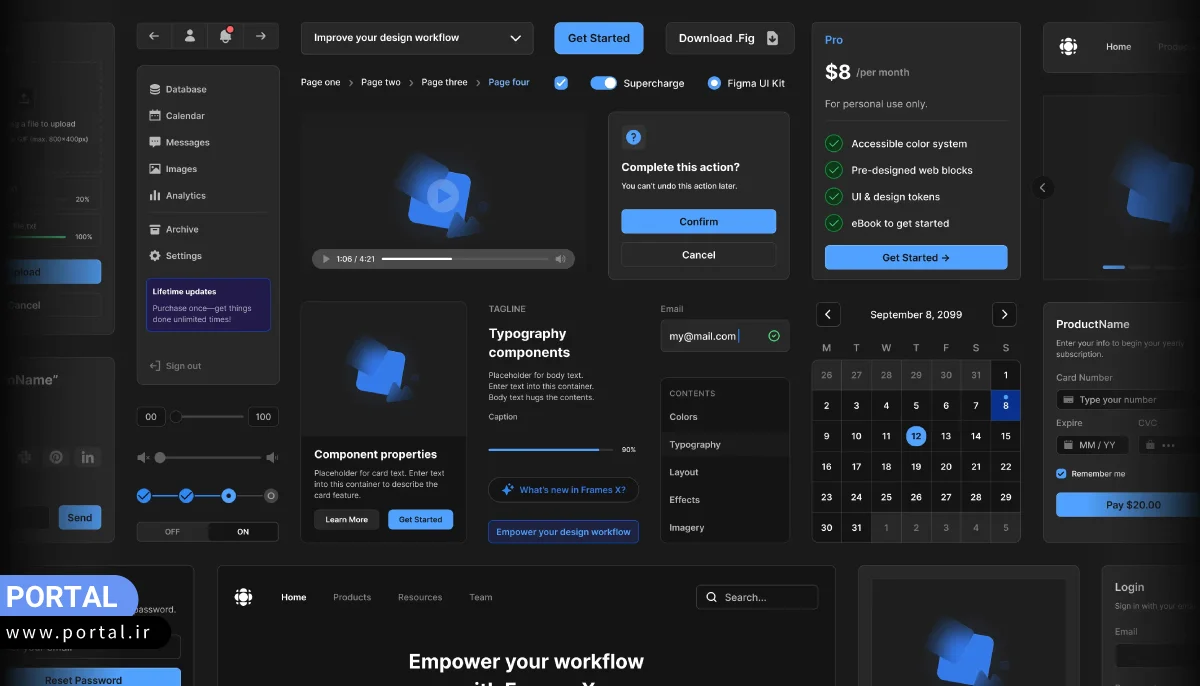The height and width of the screenshot is (686, 1200).
Task: Open the MM / YY expire dropdown
Action: [x=1092, y=444]
